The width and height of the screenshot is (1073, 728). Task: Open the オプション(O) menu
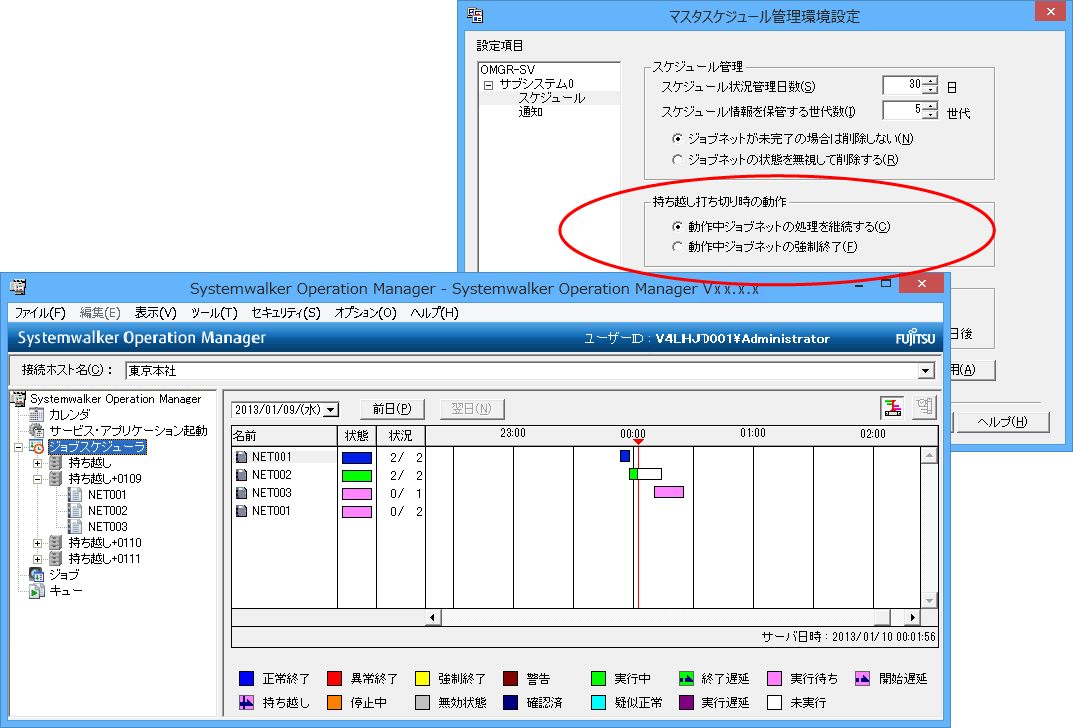(x=365, y=313)
